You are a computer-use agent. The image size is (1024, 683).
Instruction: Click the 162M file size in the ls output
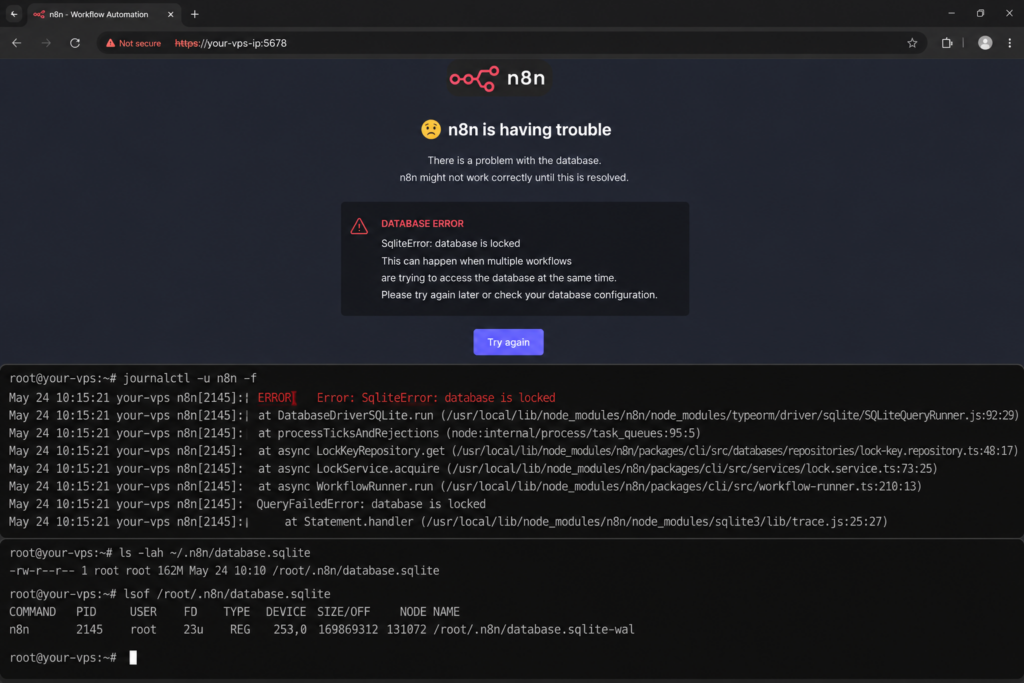(170, 571)
